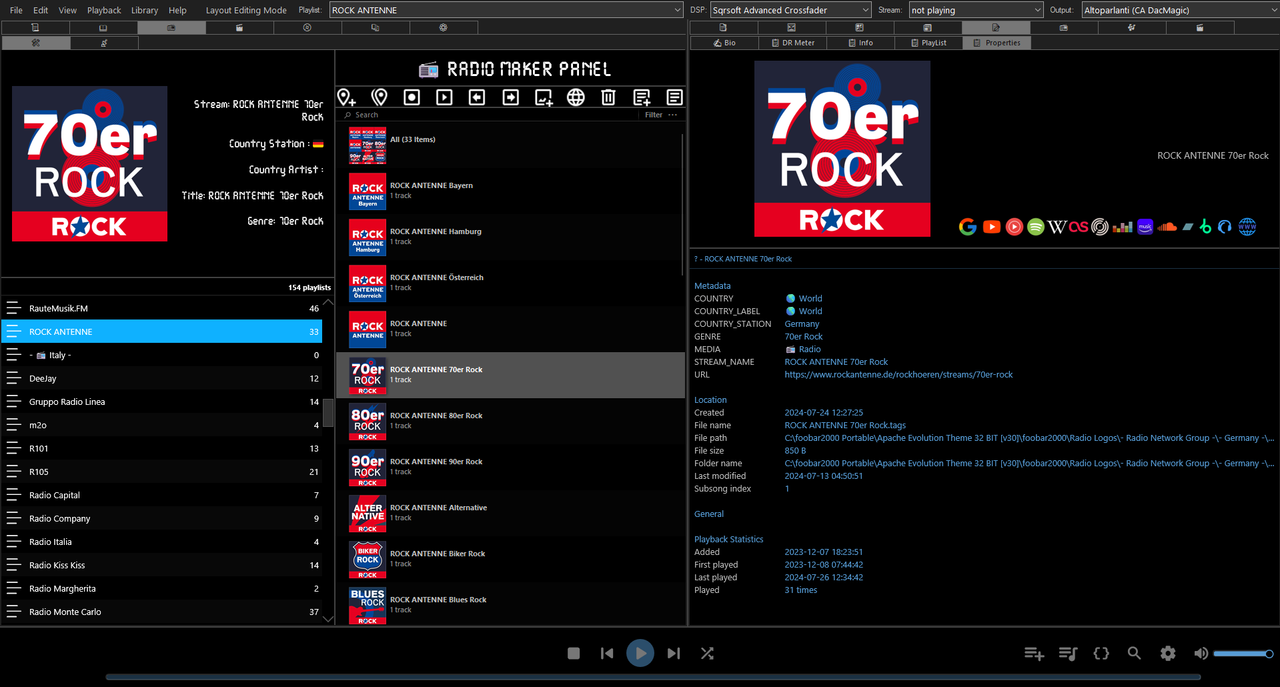Skip to previous track
The width and height of the screenshot is (1280, 687).
tap(607, 653)
